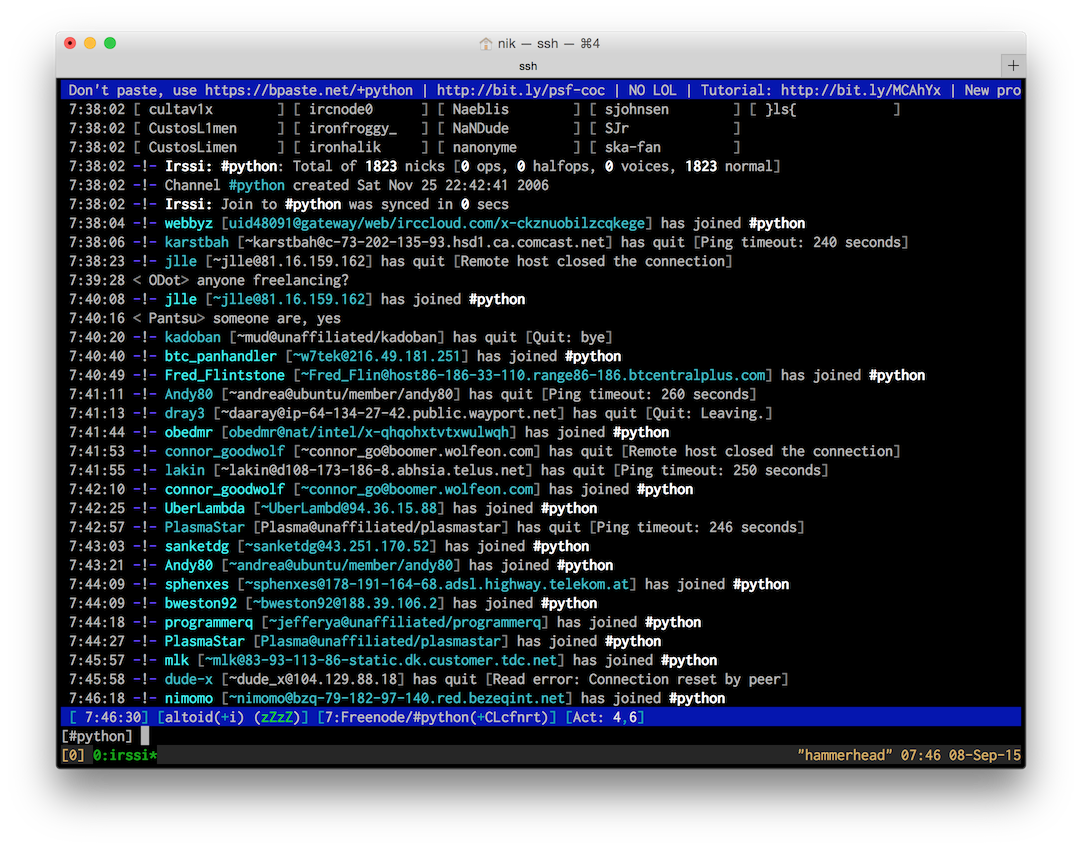Click nick 'lakin' quit line

[184, 470]
